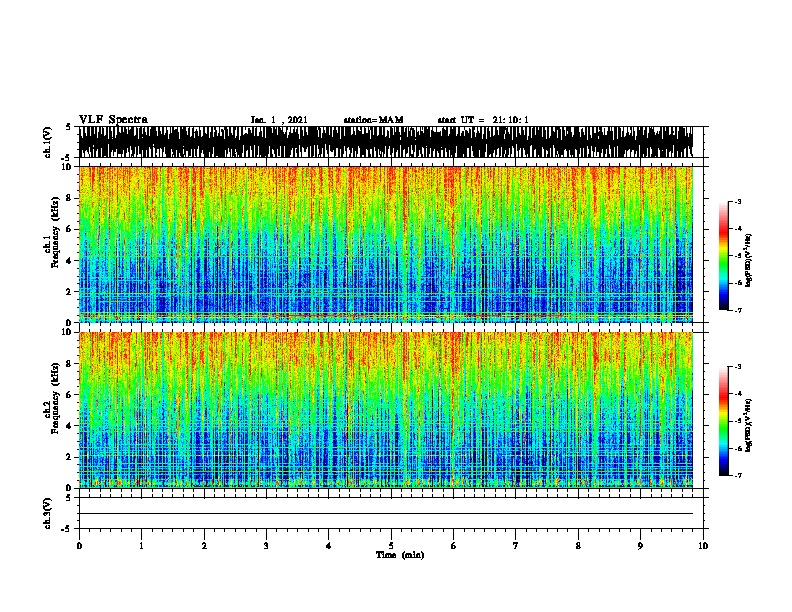Click the ch.2 spectrogram color bar
Screen dimensions: 792x612
[724, 421]
